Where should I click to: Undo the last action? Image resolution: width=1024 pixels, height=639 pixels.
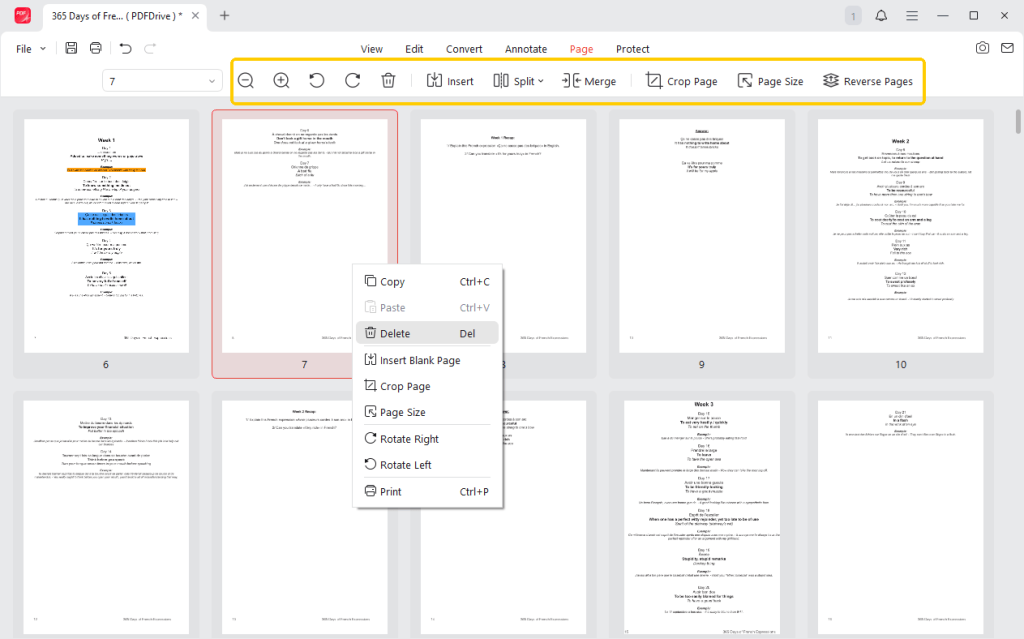[124, 48]
